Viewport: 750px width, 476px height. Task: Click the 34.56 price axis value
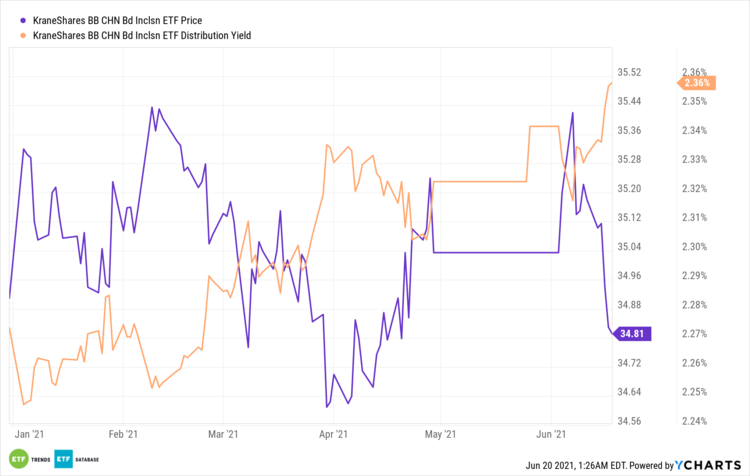click(631, 421)
